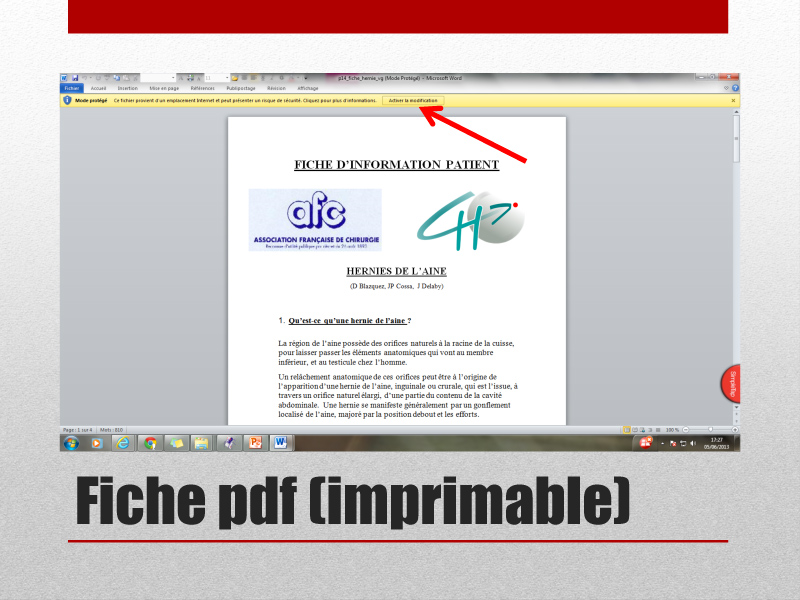Click the AFC association logo image
The height and width of the screenshot is (600, 800).
pyautogui.click(x=315, y=220)
